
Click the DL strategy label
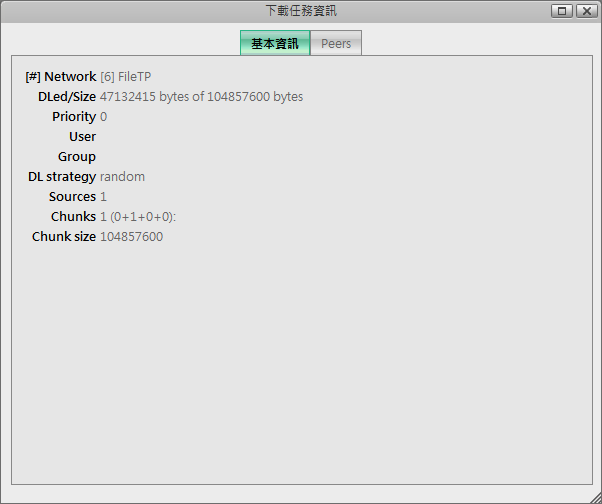tap(62, 177)
